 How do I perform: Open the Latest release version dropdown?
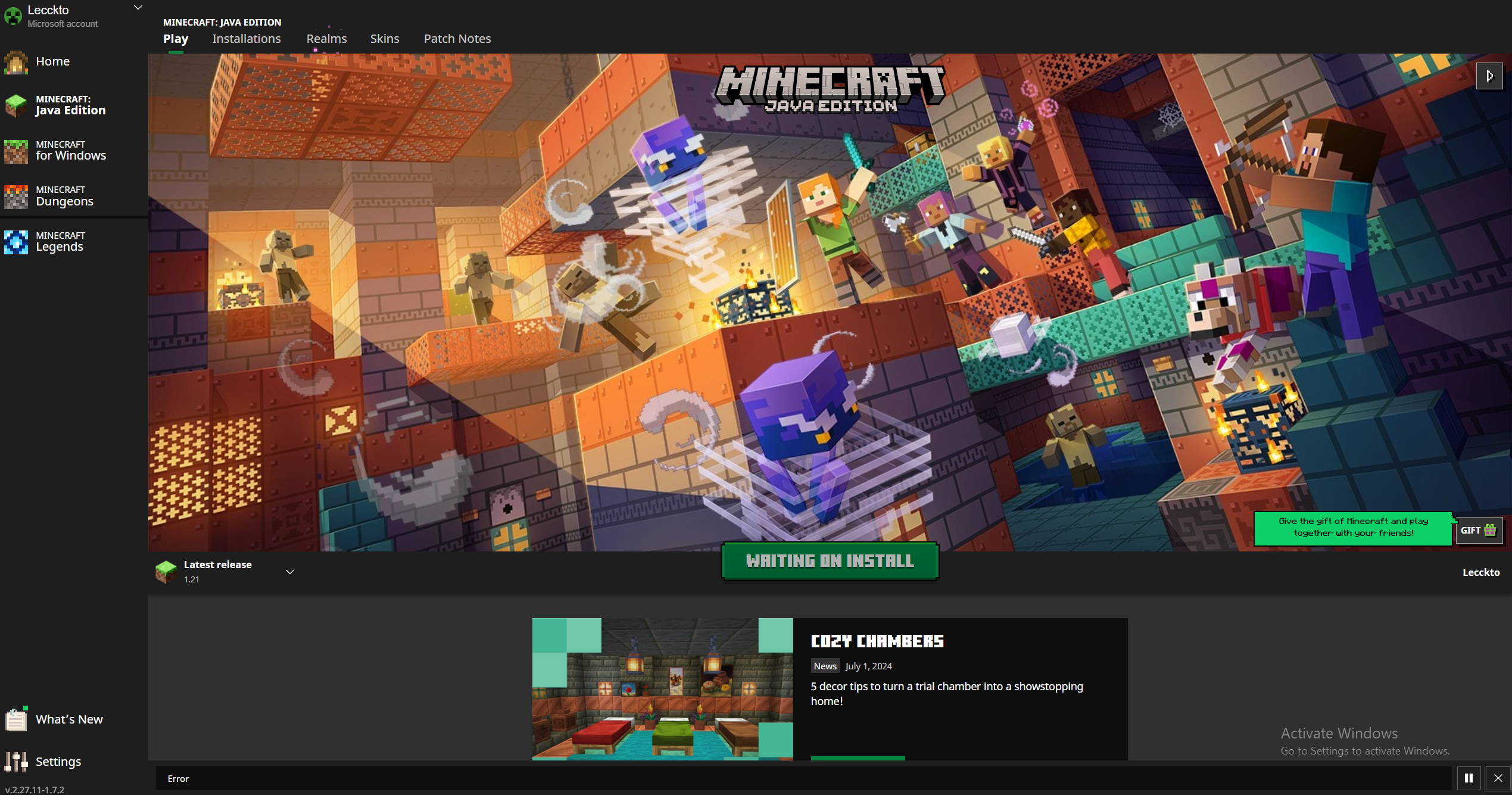pos(290,572)
